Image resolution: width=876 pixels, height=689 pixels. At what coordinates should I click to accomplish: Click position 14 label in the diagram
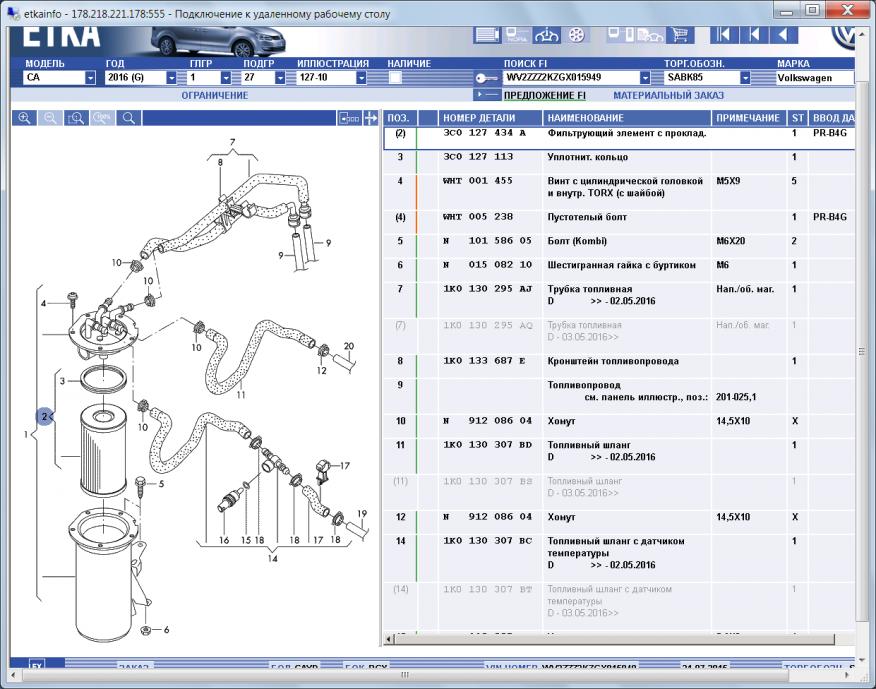click(272, 558)
